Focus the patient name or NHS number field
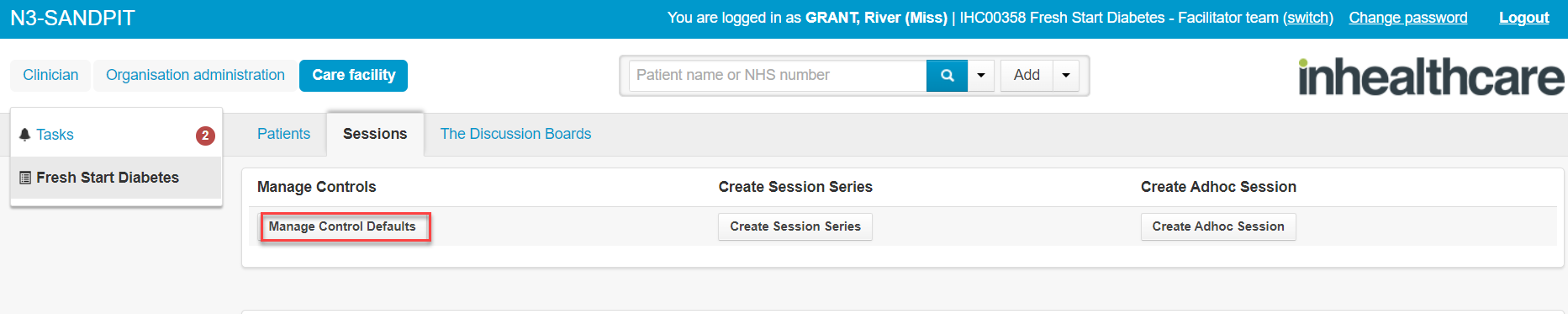 (x=778, y=75)
